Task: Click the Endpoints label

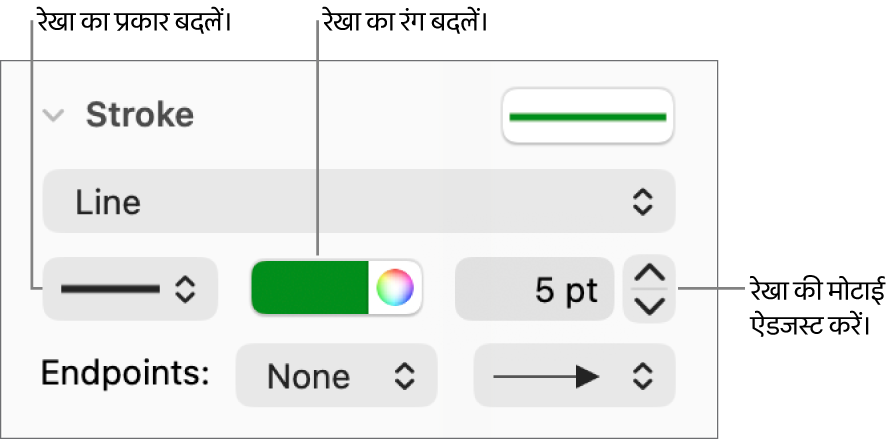Action: point(125,374)
